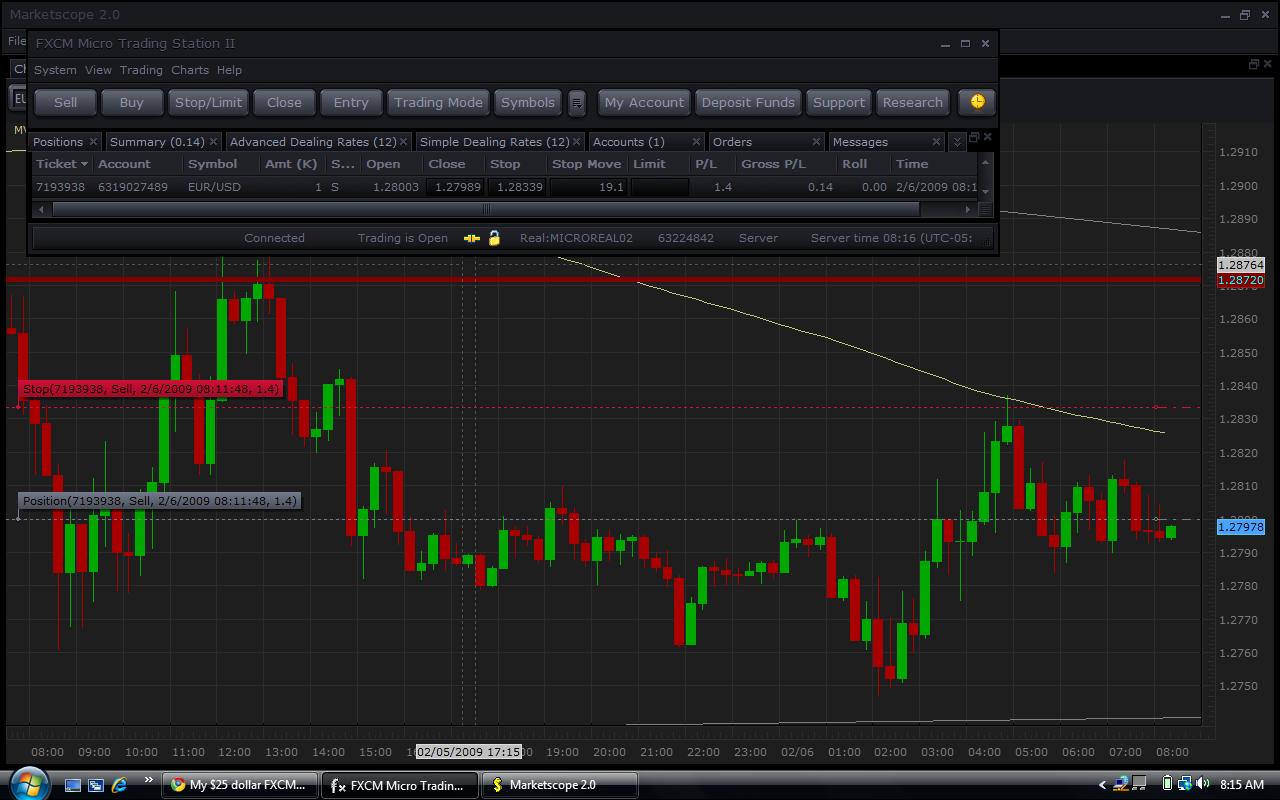The image size is (1280, 800).
Task: Switch to Marketscope 2.0 taskbar button
Action: coord(559,785)
